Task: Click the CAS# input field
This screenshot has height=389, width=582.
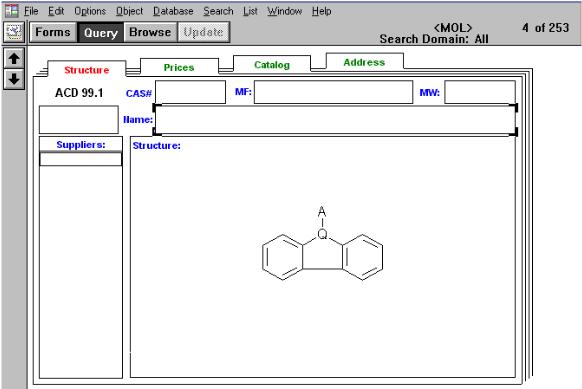Action: 190,92
